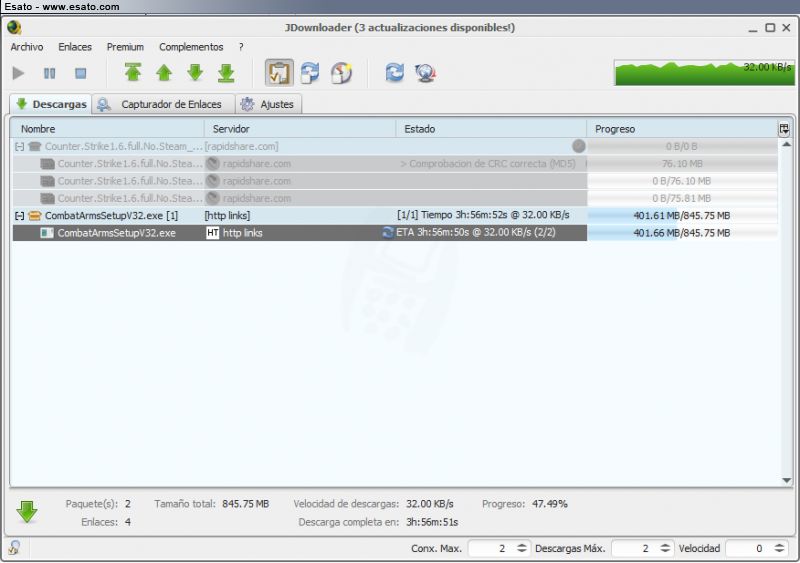Open the ? help menu

click(241, 47)
